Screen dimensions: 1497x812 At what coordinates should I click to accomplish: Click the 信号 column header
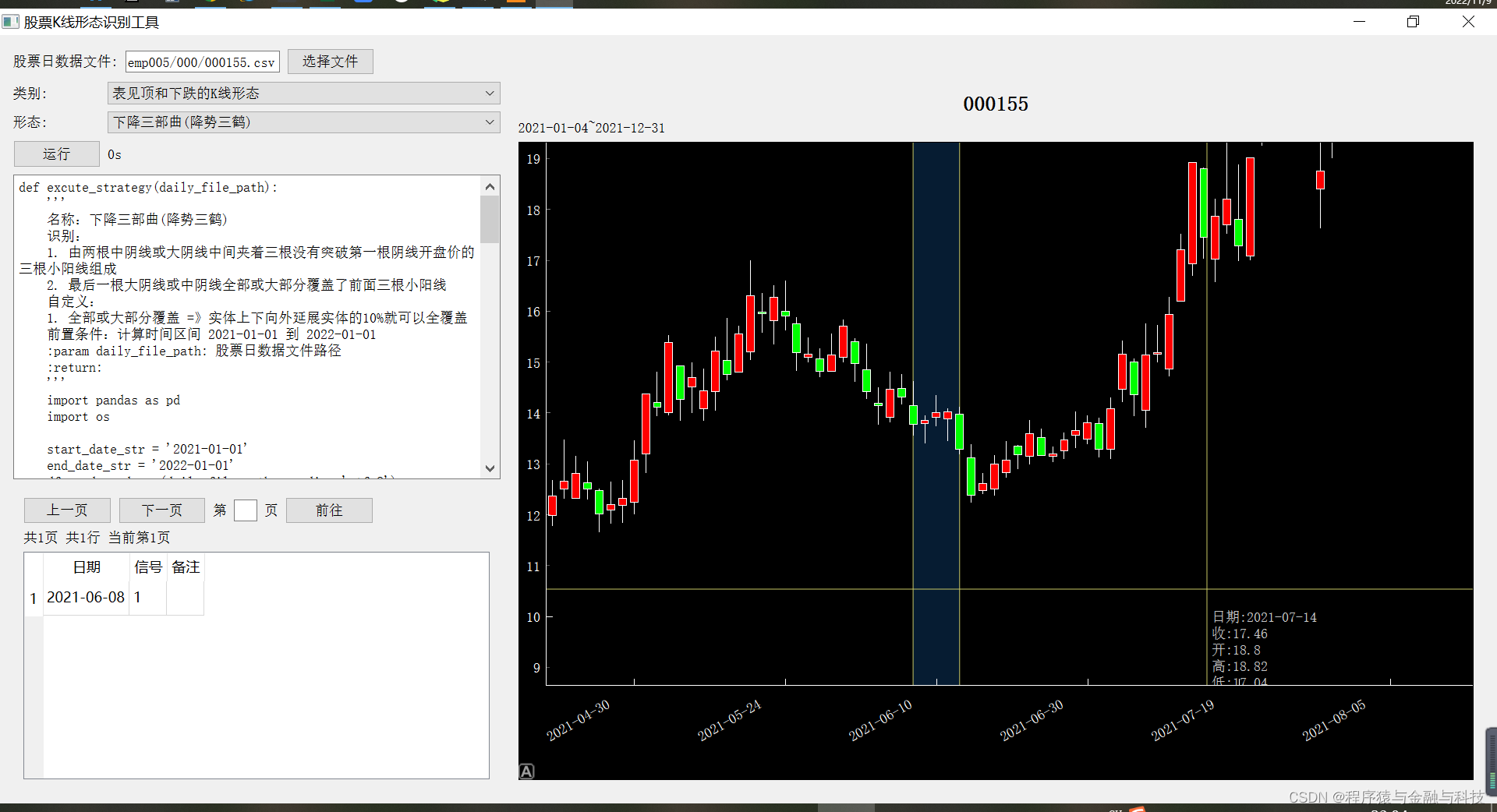tap(148, 567)
